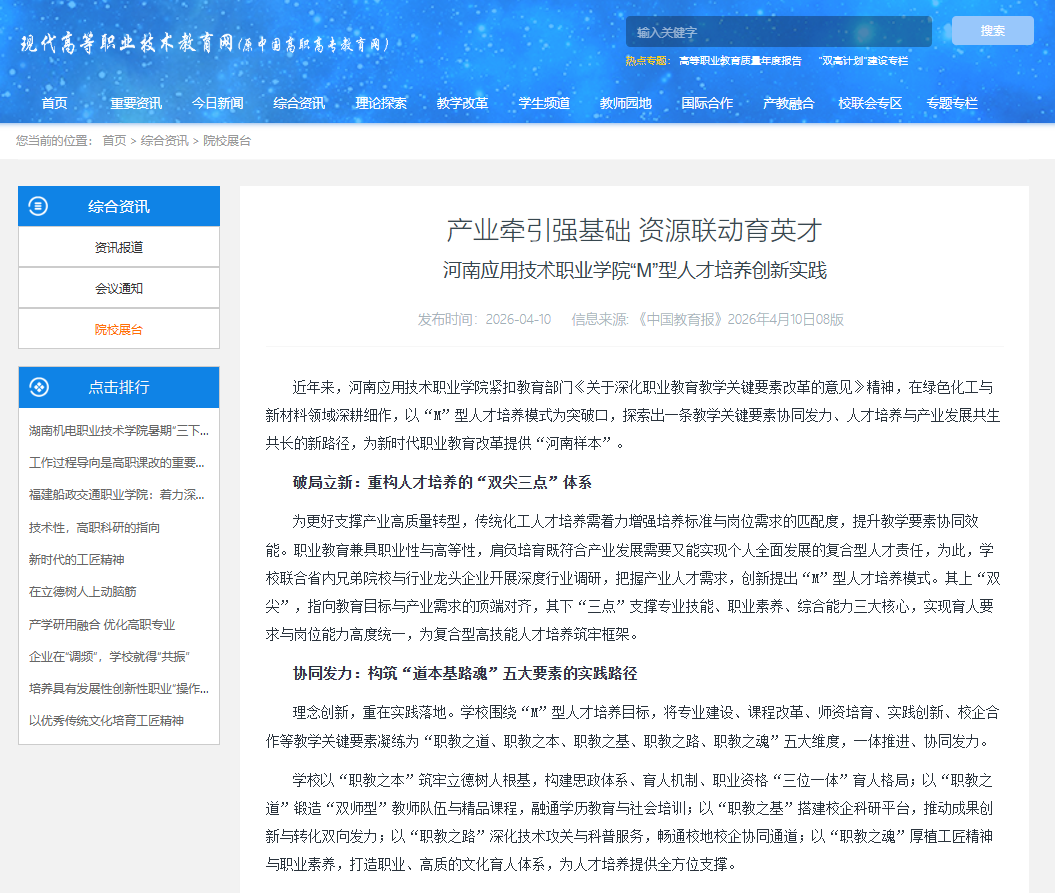
Task: Open the 今日新闻 navigation tab
Action: point(218,103)
